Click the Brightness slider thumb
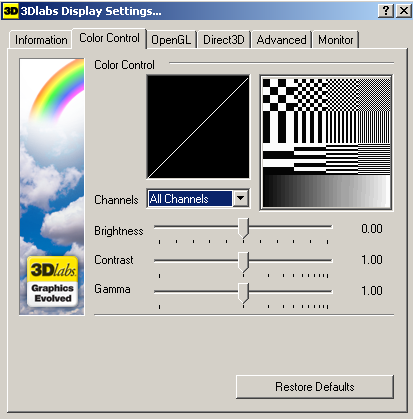 (244, 228)
